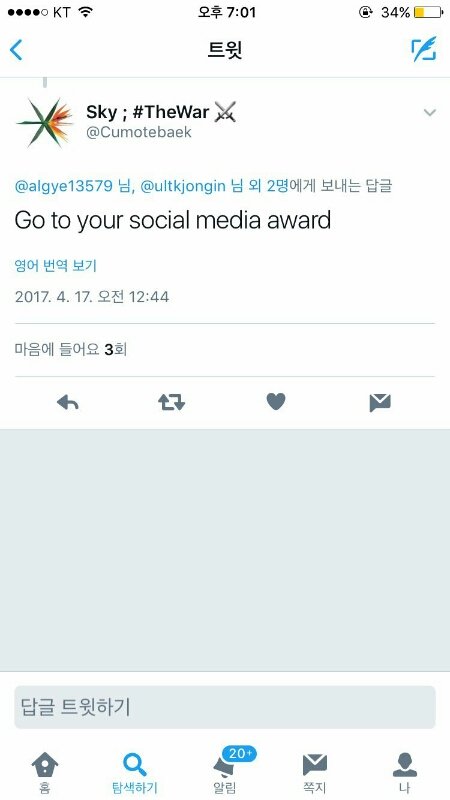Open Sky's profile picture
This screenshot has width=450, height=800.
pos(46,123)
